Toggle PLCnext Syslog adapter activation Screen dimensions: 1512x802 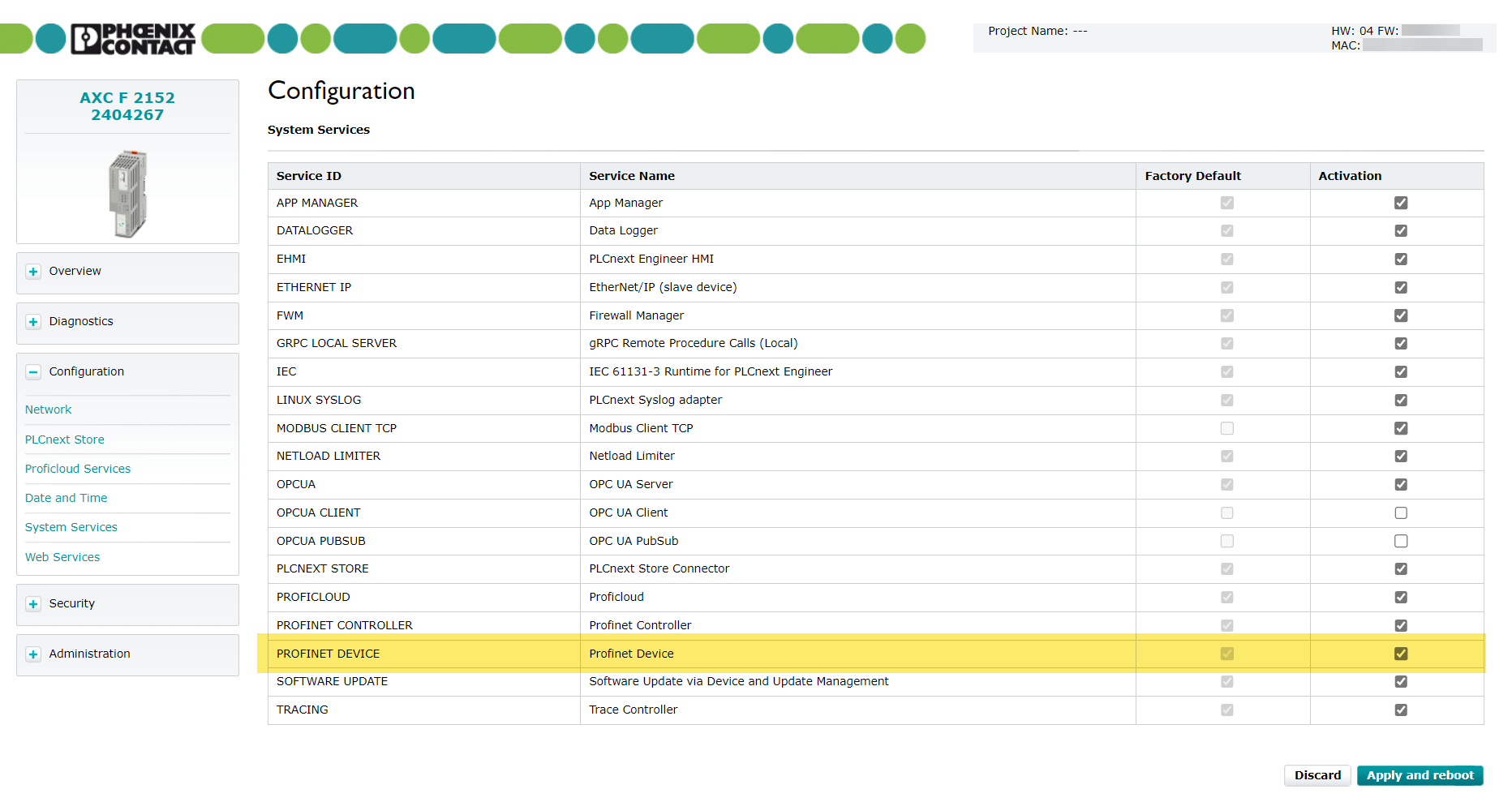click(x=1401, y=400)
